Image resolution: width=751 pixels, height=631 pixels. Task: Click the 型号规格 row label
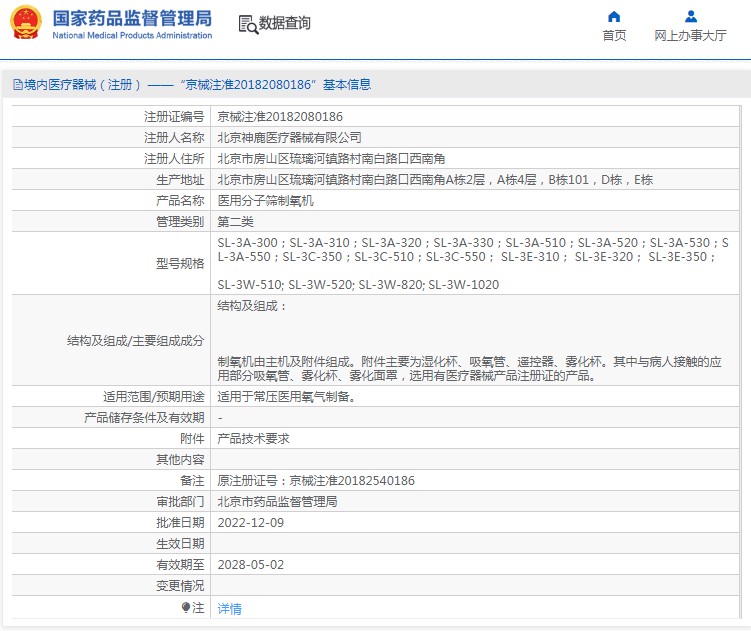pos(180,264)
